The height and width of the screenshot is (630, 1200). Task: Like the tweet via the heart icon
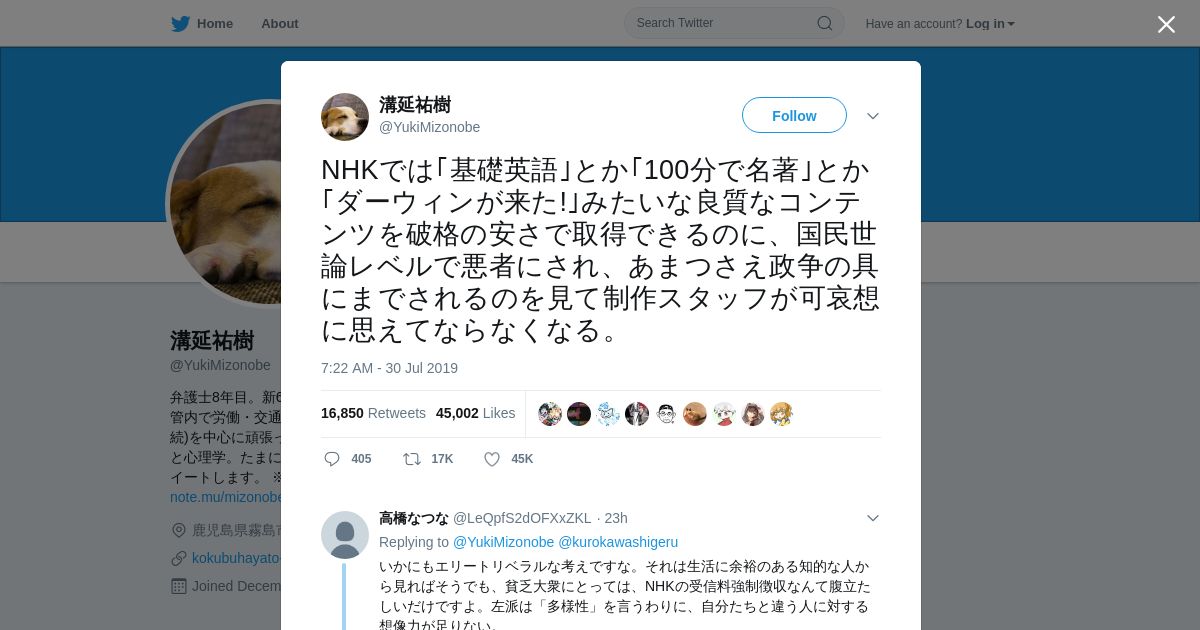point(492,459)
